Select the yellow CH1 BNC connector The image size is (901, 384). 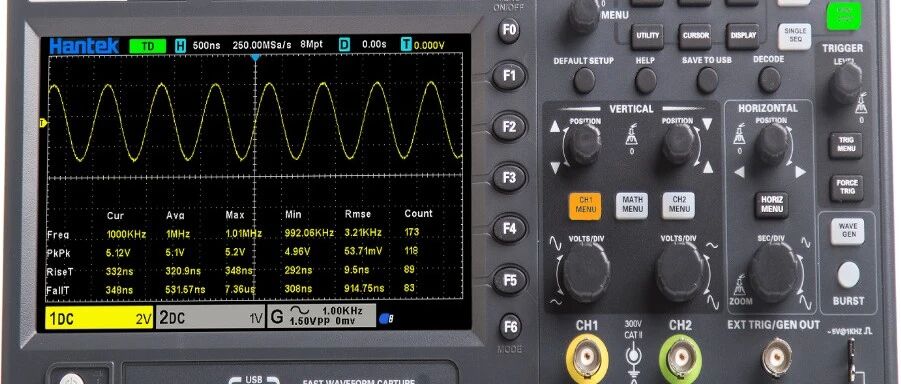[x=587, y=358]
